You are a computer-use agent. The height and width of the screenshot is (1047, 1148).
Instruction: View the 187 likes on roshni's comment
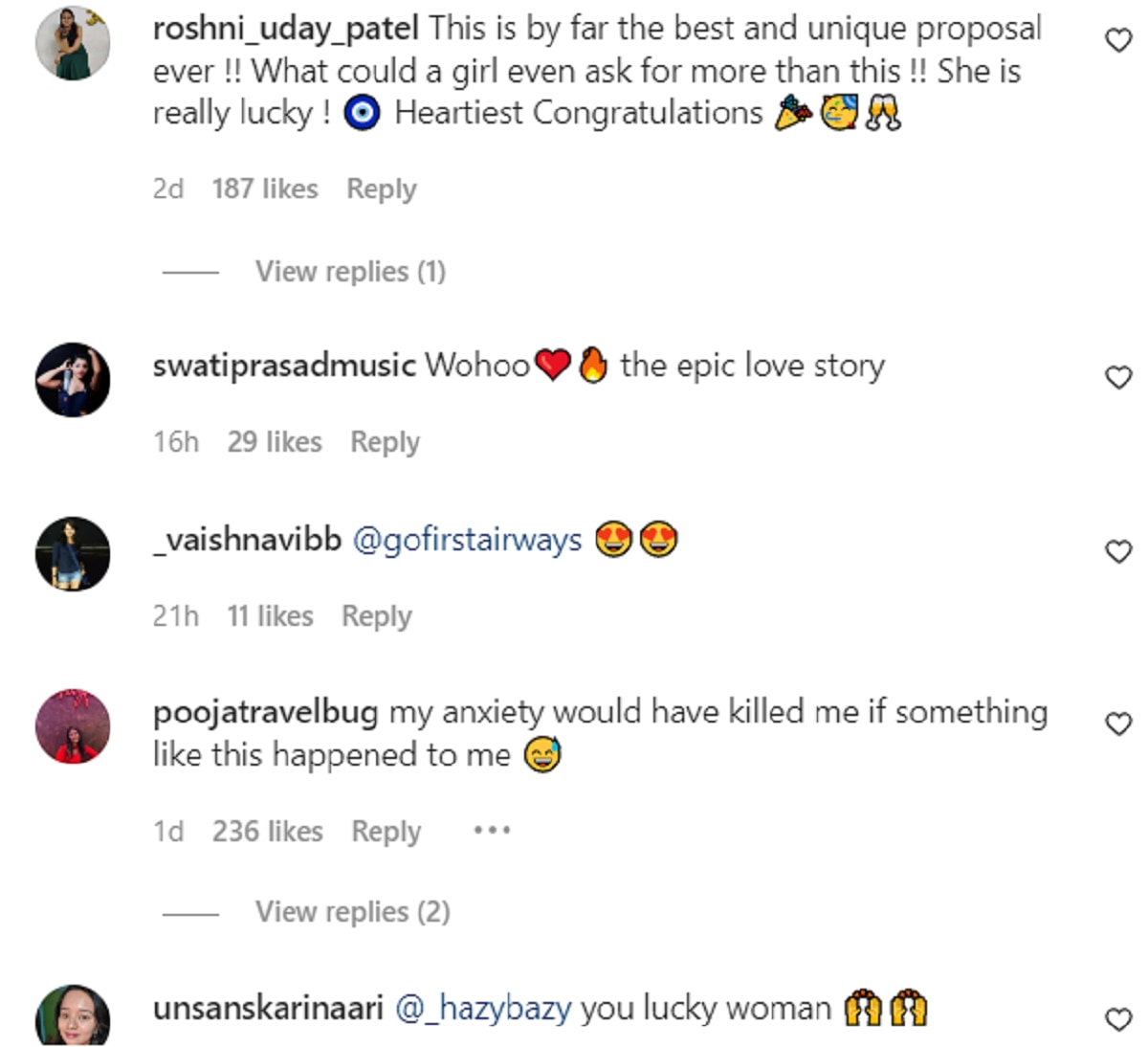pos(264,189)
